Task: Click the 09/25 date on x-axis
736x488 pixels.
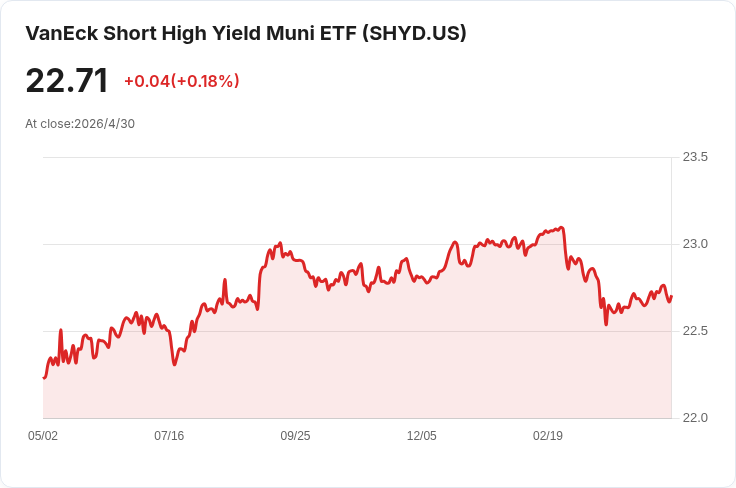Action: click(x=295, y=436)
